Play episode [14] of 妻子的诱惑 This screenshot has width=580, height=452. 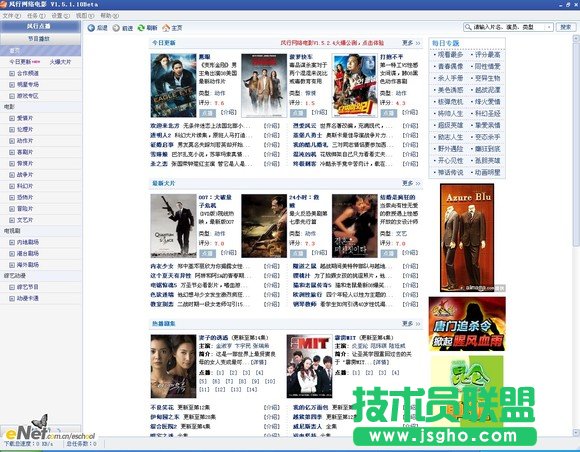click(x=252, y=389)
